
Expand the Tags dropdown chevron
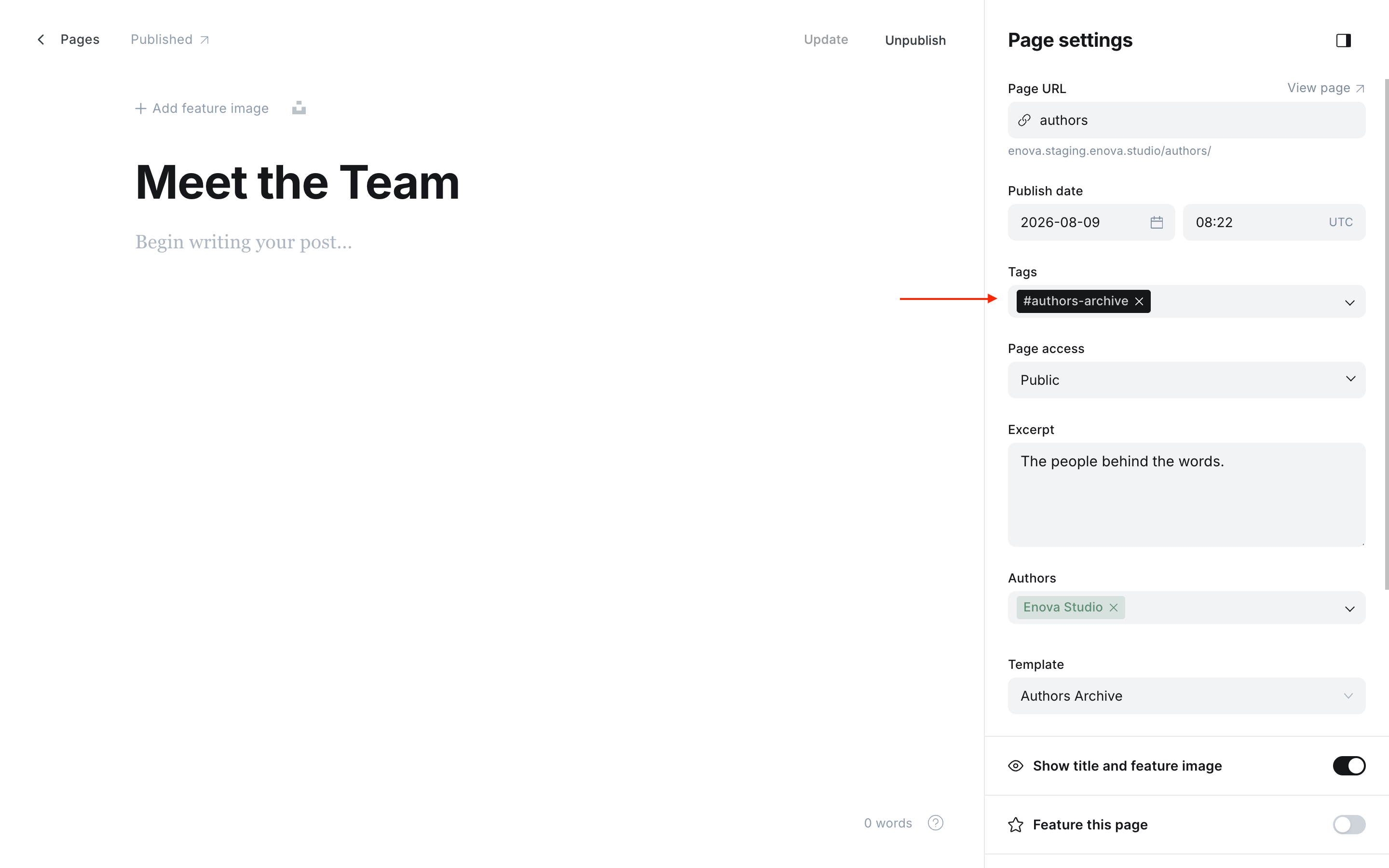click(x=1349, y=302)
